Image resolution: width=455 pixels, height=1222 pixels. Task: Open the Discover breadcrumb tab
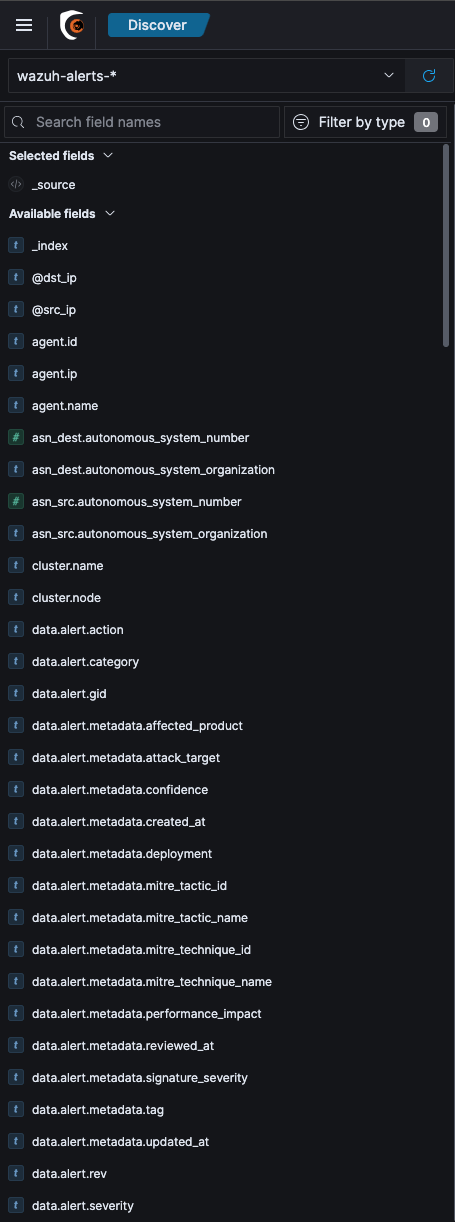[x=158, y=25]
